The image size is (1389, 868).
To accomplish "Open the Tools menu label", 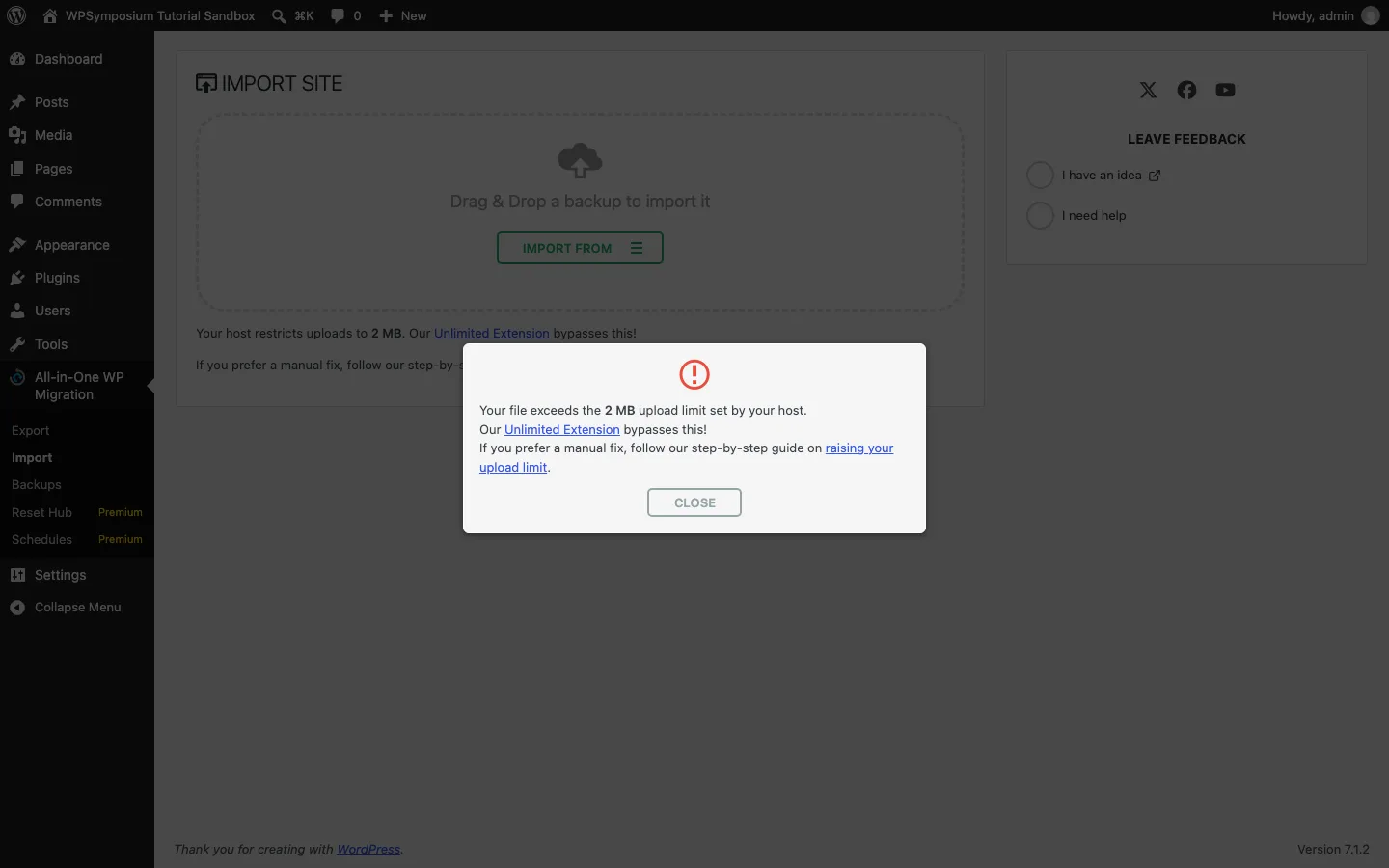I will coord(51,344).
